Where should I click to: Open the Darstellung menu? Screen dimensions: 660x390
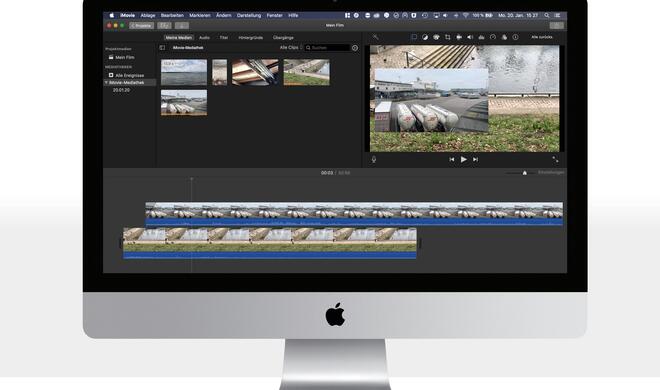[x=249, y=15]
